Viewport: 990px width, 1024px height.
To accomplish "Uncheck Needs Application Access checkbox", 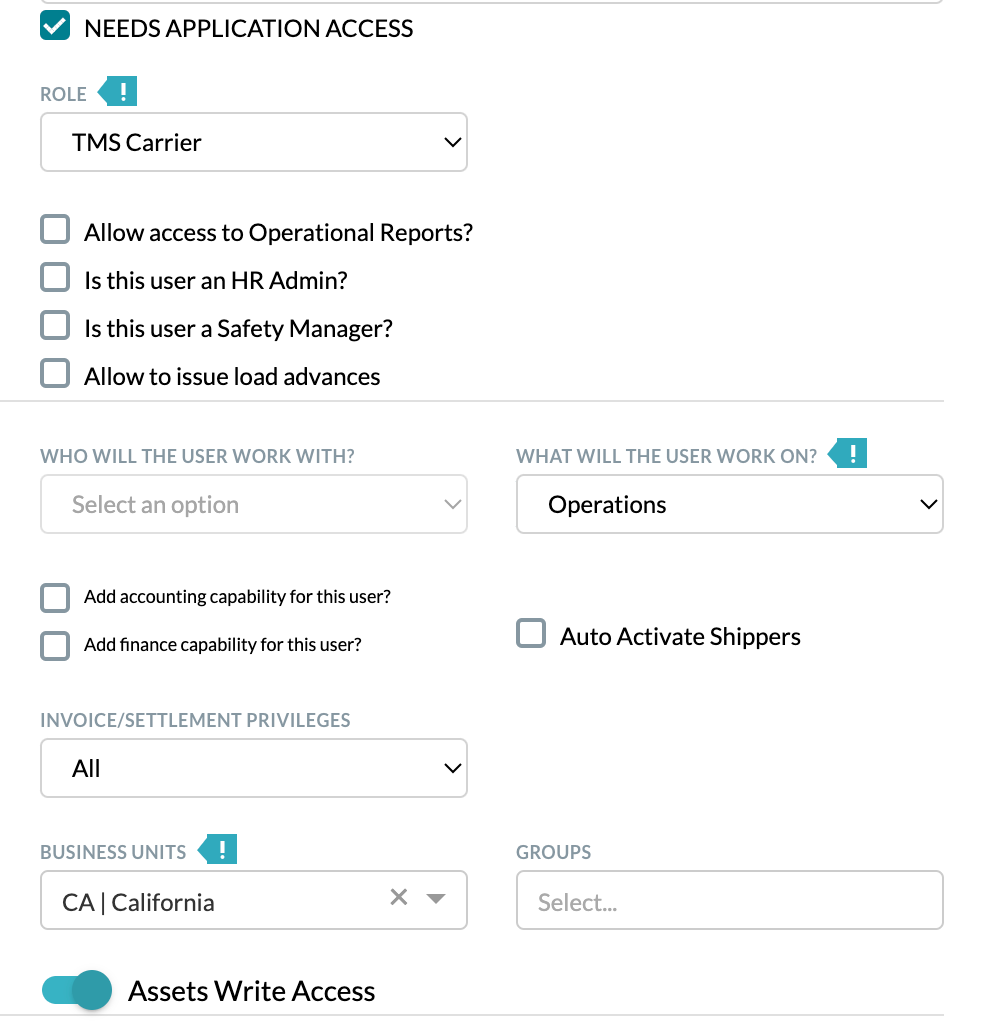I will coord(55,26).
